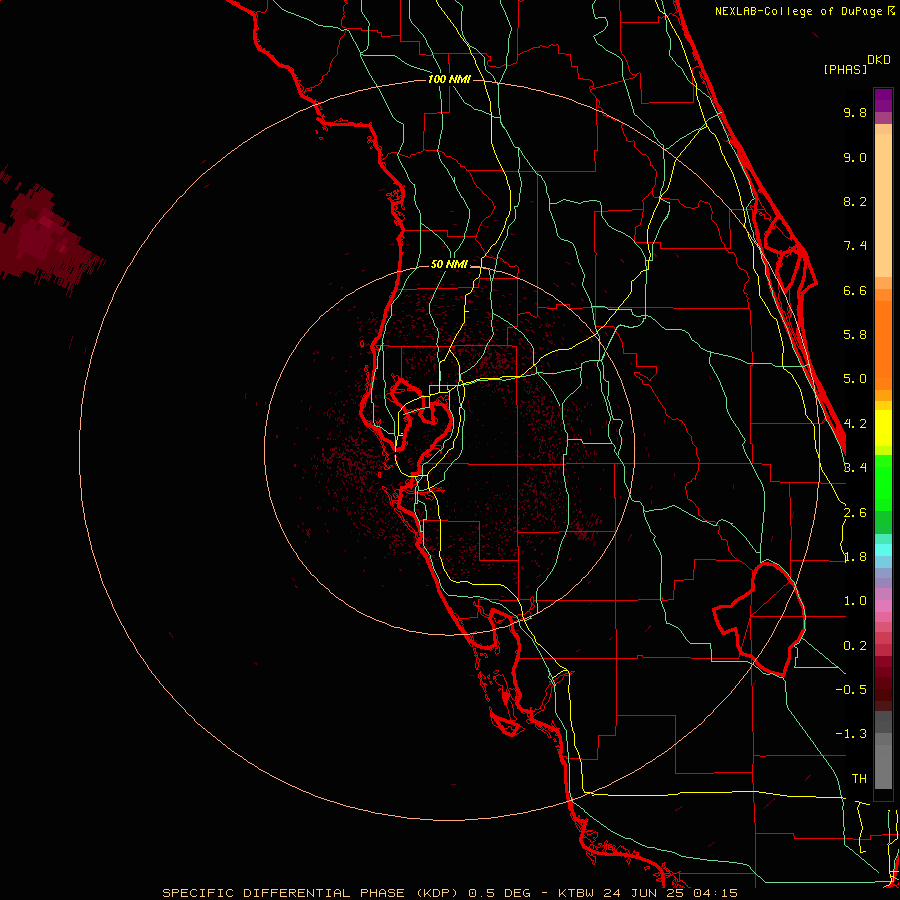
Task: Click the 2.6 value on color scale
Action: (855, 513)
